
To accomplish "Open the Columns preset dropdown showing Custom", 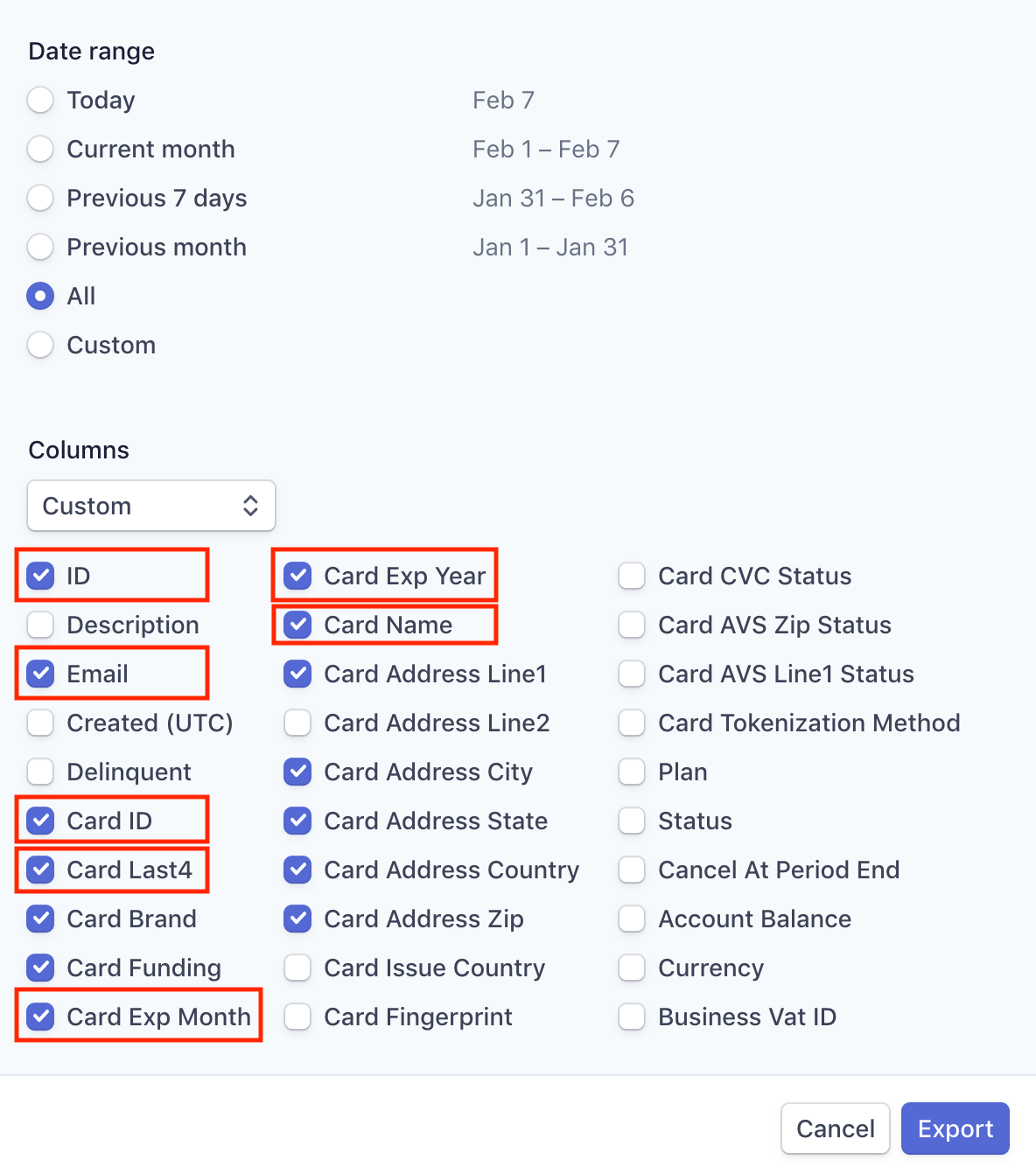I will click(150, 506).
